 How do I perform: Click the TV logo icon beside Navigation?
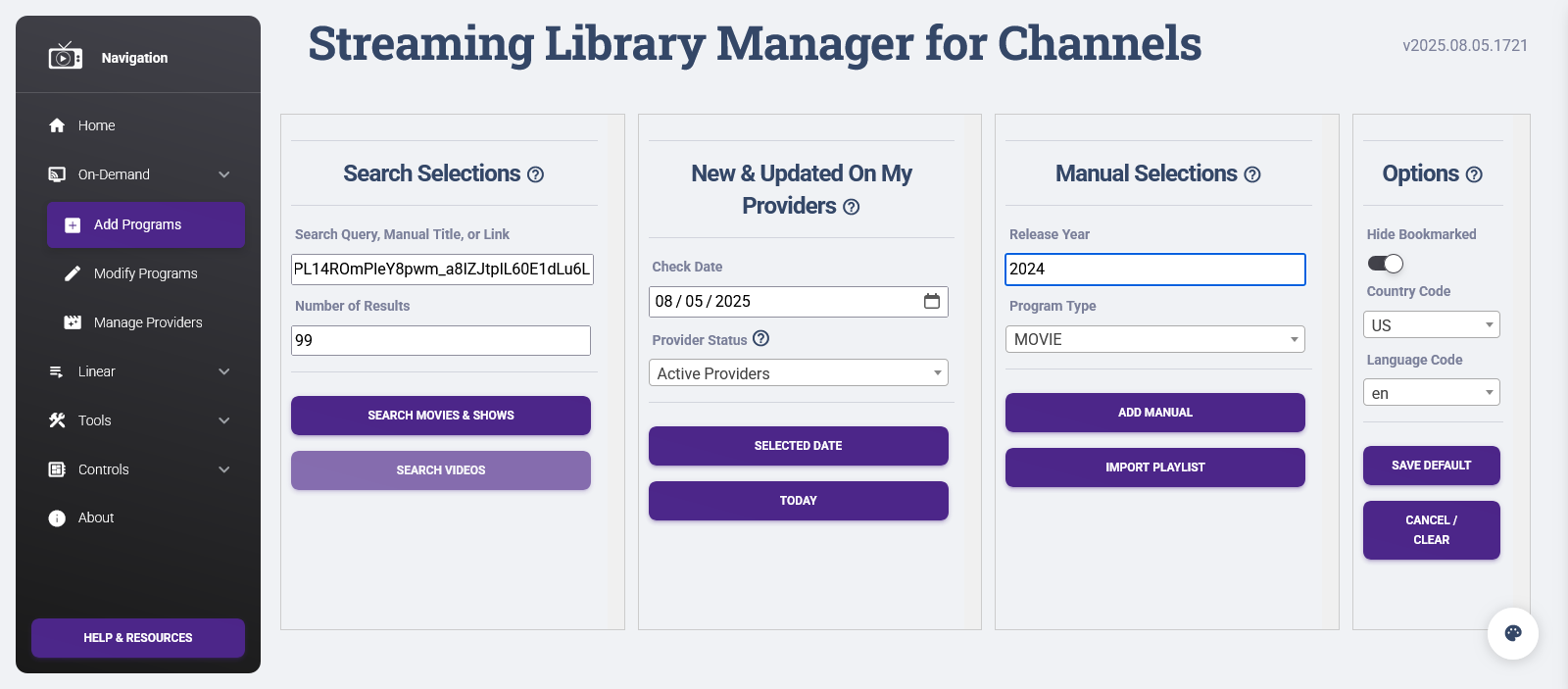[66, 57]
